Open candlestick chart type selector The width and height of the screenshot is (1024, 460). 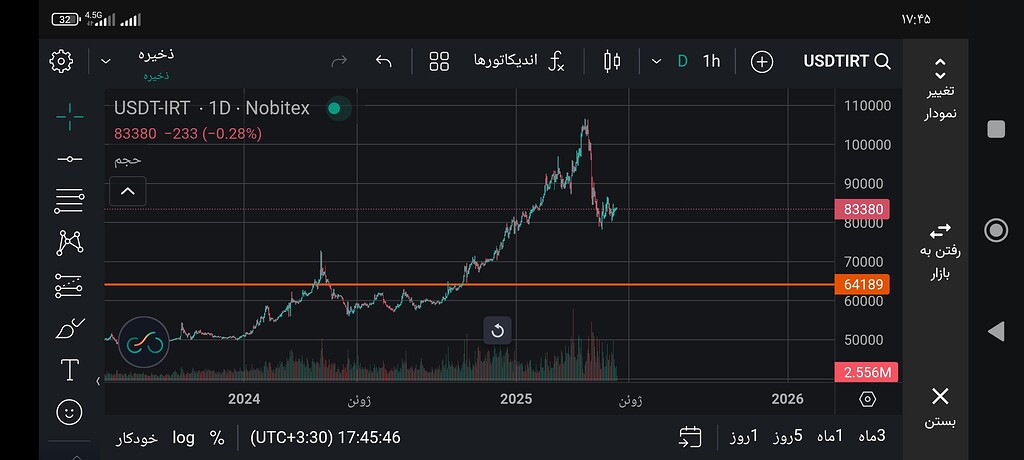pos(612,61)
